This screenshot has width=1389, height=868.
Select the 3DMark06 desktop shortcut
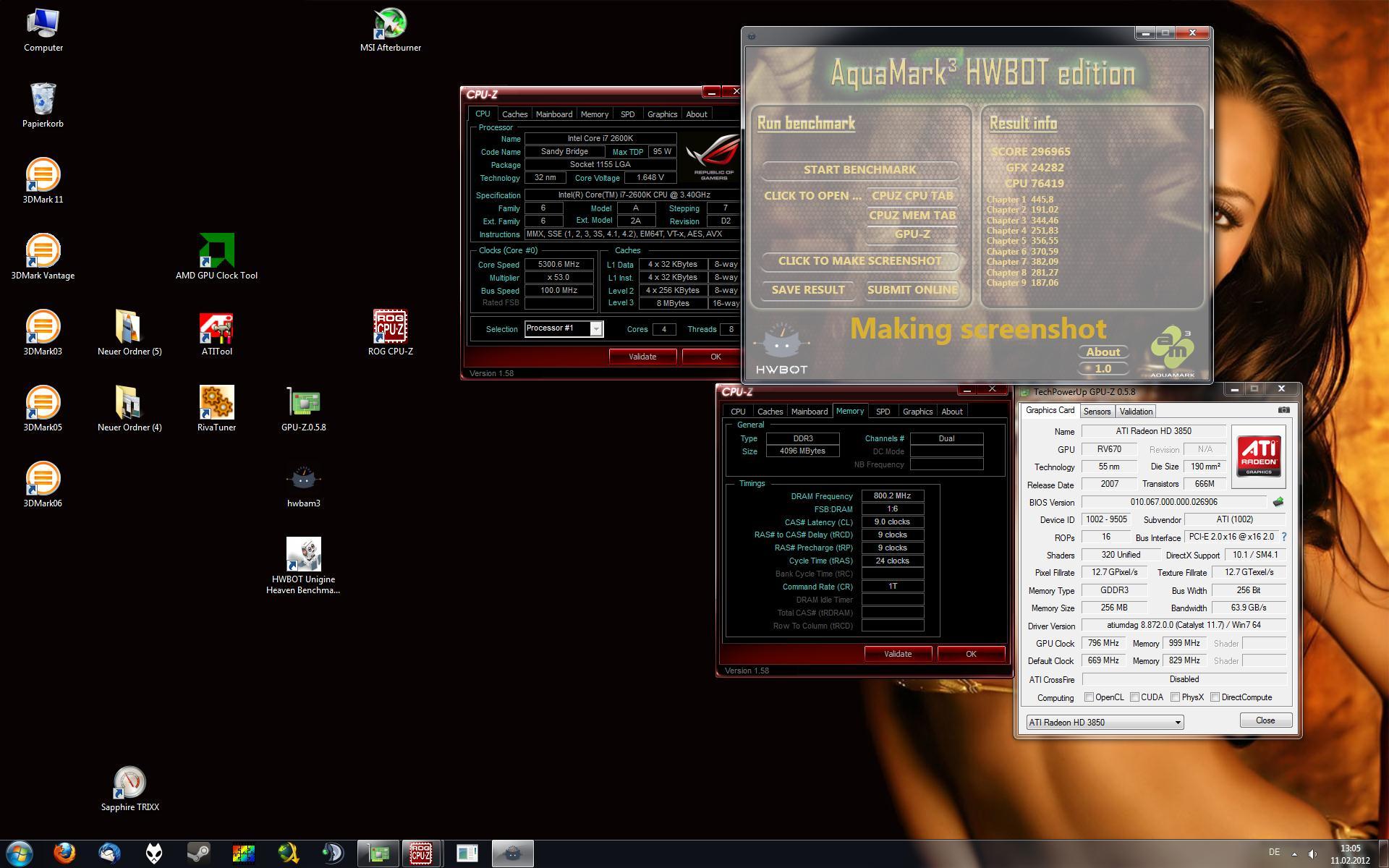(43, 485)
